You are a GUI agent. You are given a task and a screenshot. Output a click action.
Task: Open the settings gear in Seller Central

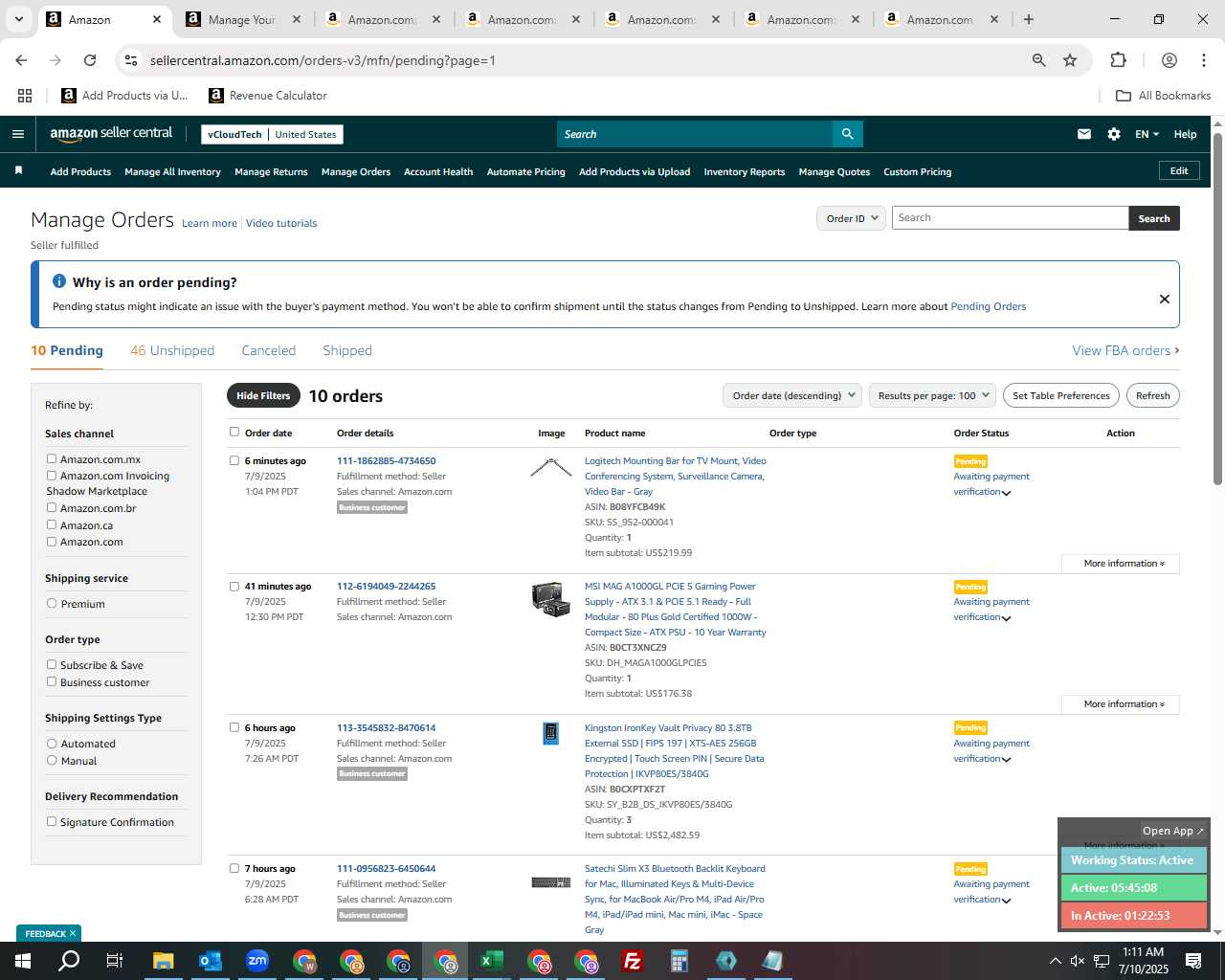tap(1114, 134)
